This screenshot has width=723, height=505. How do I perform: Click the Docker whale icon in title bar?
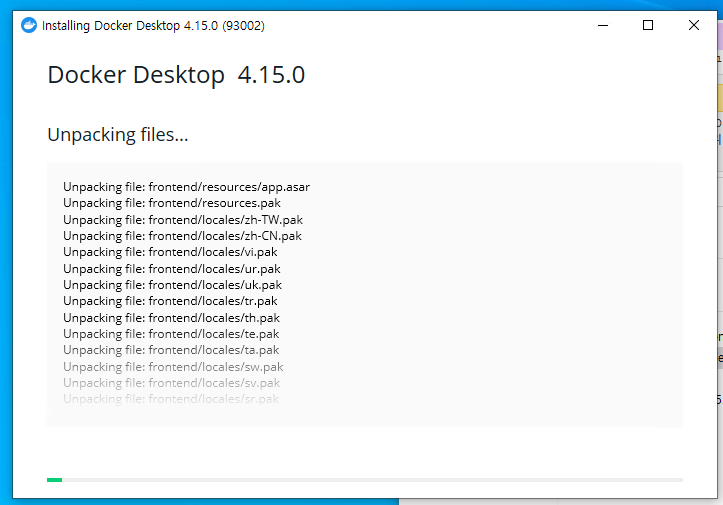pyautogui.click(x=29, y=25)
